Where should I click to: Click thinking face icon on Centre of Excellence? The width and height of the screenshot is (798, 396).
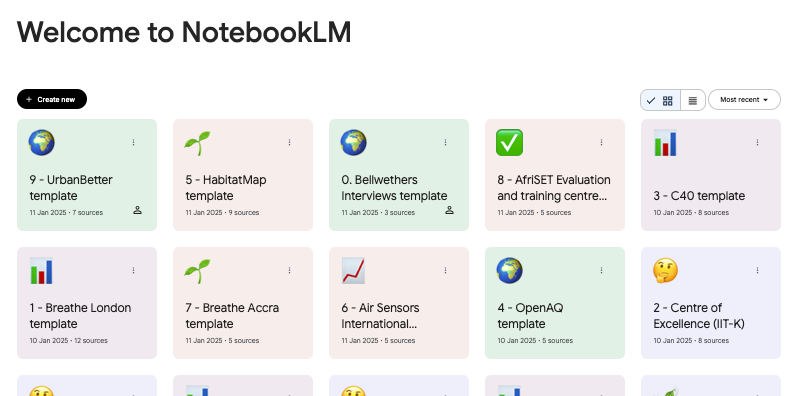pos(665,271)
